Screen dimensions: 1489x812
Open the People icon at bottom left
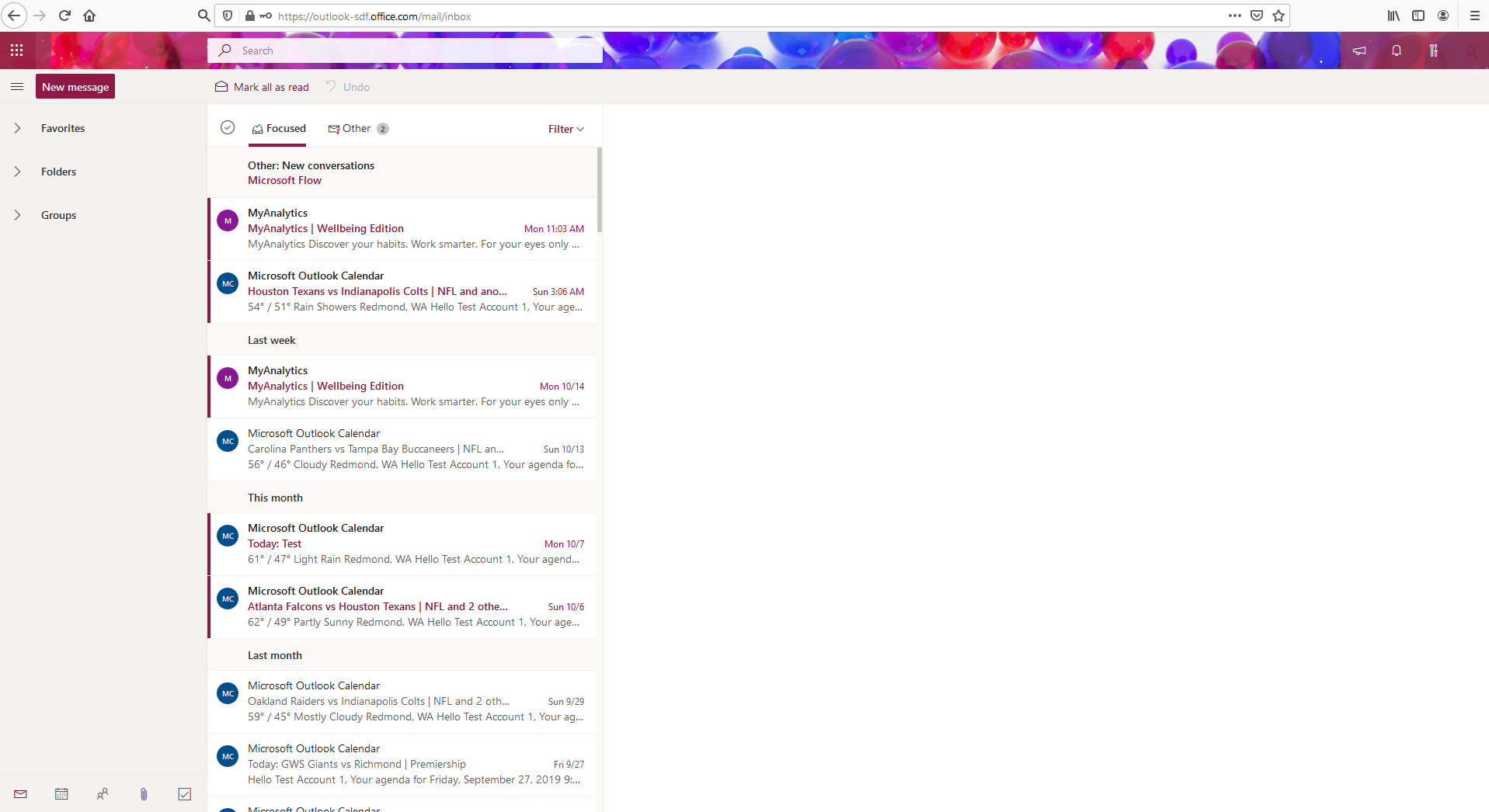tap(103, 793)
